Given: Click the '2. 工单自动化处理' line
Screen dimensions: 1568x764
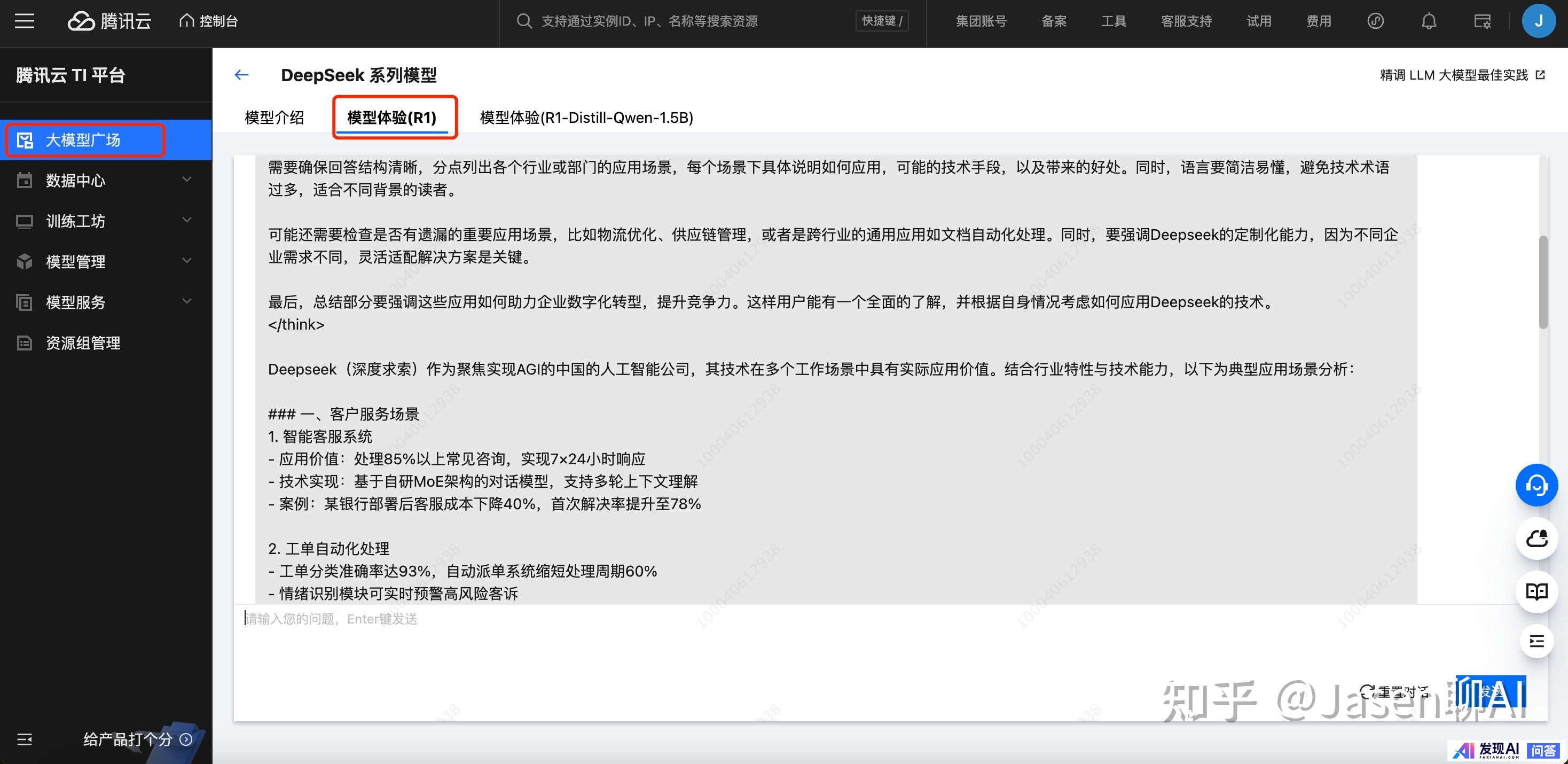Looking at the screenshot, I should pyautogui.click(x=328, y=549).
